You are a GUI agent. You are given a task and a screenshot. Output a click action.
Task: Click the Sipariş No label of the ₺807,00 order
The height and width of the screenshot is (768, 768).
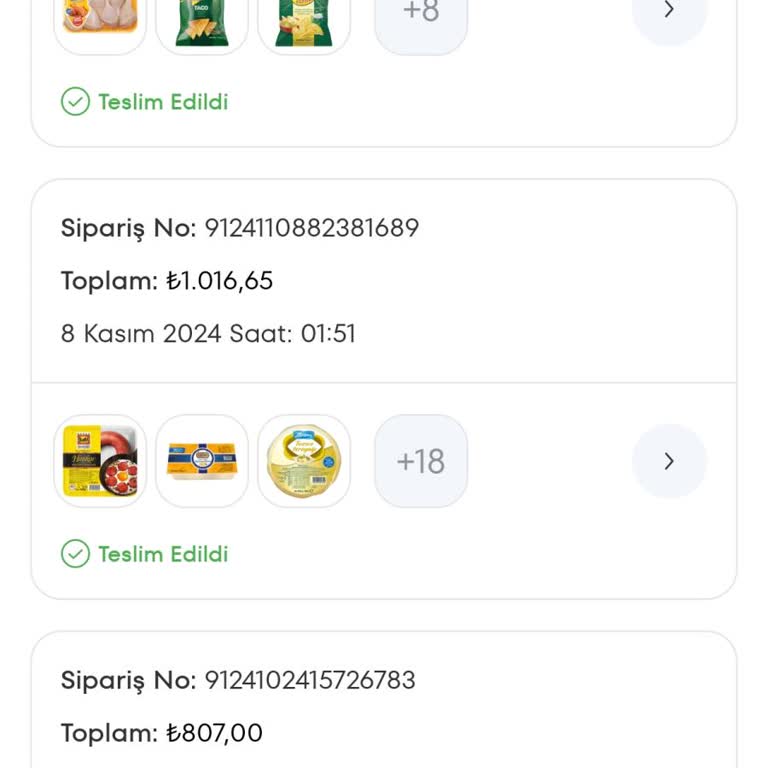128,680
